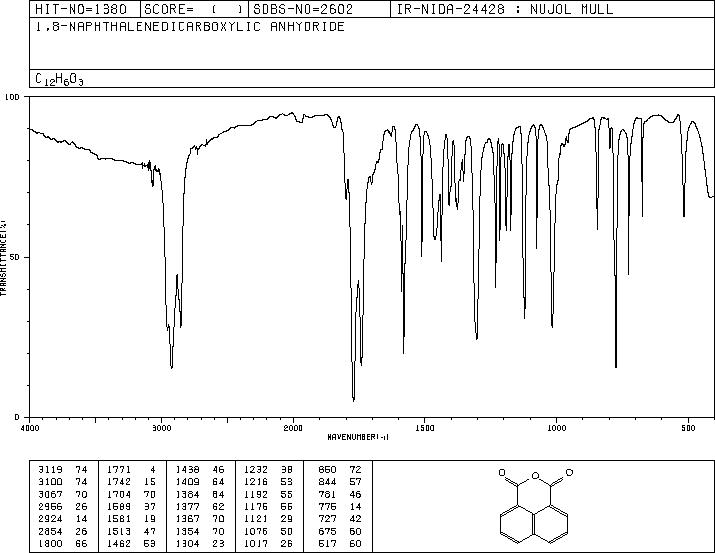The image size is (715, 553).
Task: Click the 1704 peak table entry
Action: click(131, 494)
